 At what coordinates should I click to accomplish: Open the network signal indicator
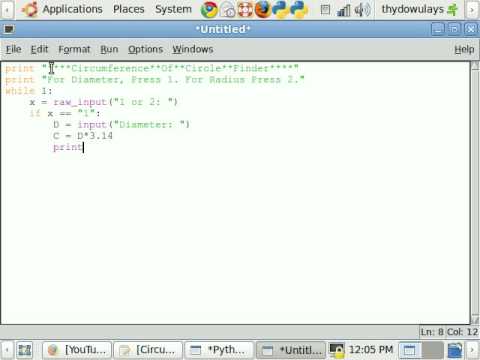[343, 10]
